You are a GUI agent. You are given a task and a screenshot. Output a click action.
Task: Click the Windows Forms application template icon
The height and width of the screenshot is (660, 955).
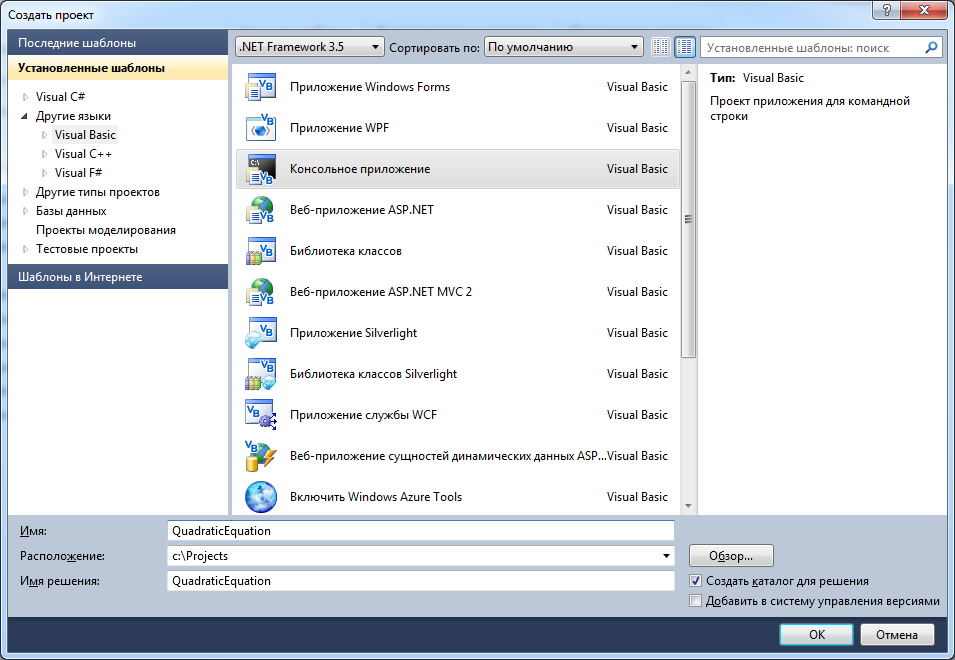click(261, 87)
